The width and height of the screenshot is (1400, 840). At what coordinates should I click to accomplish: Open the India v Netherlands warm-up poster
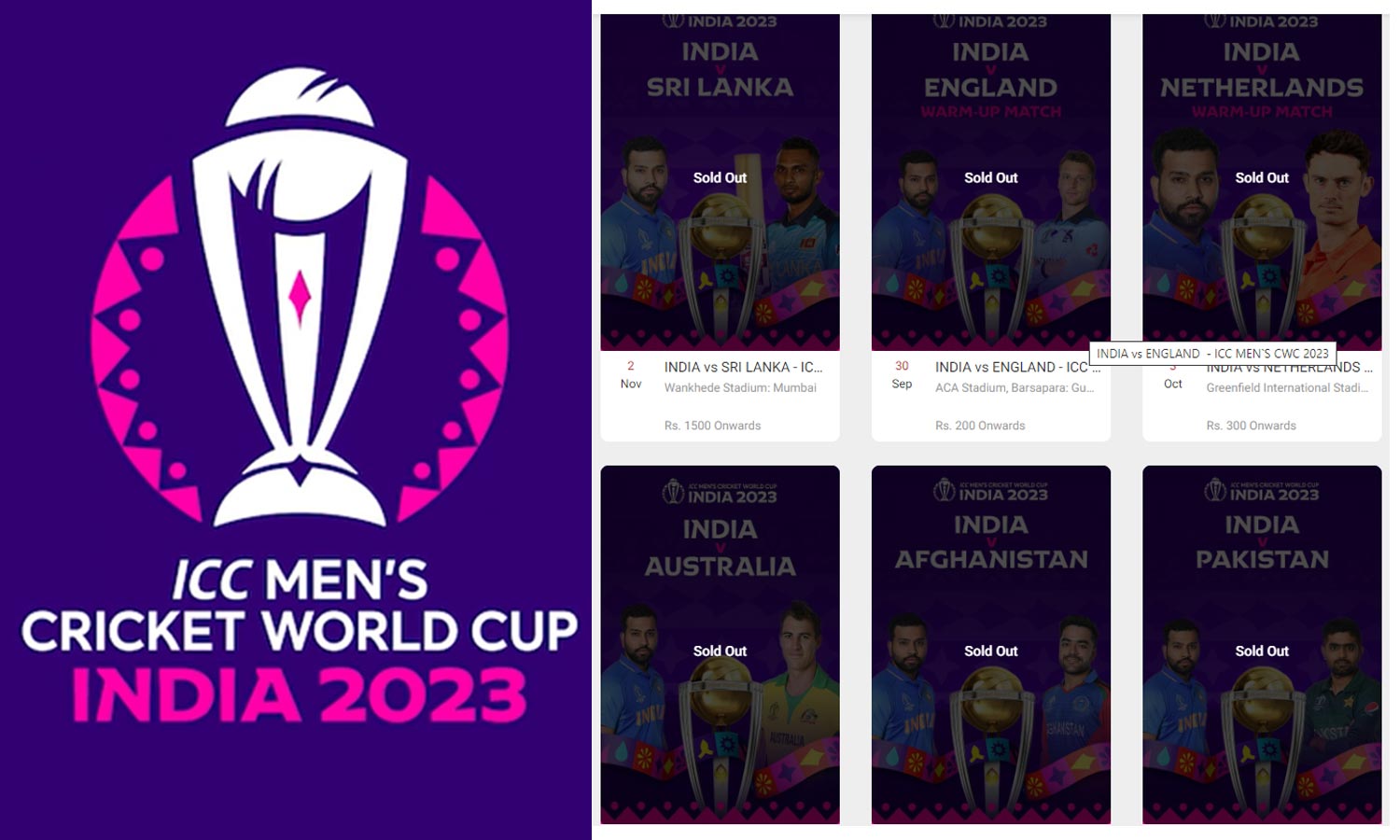pos(1262,182)
